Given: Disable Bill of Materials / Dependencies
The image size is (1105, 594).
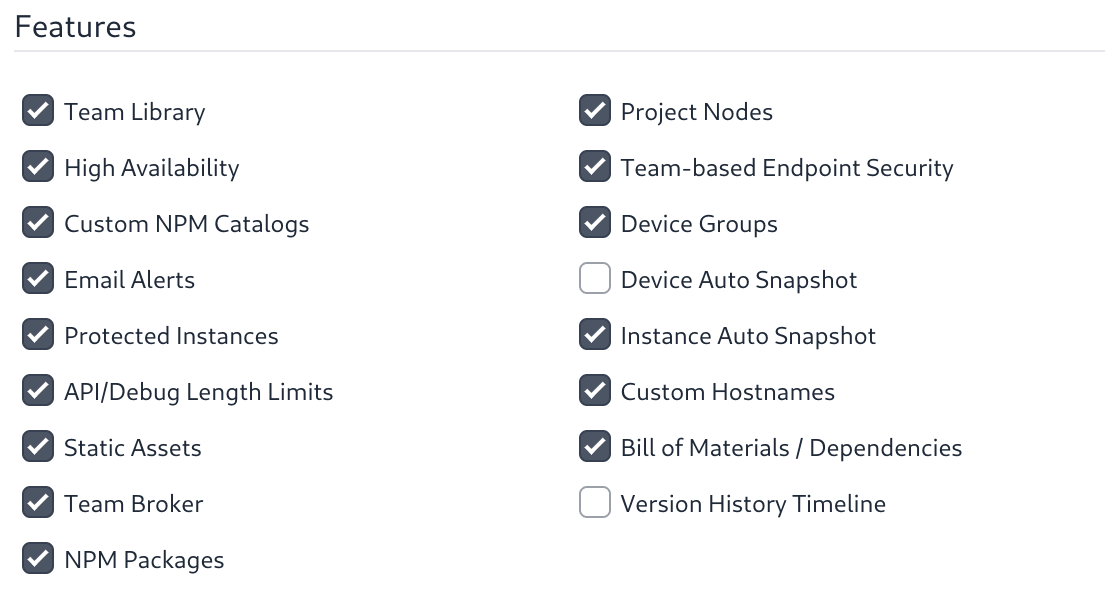Looking at the screenshot, I should [594, 447].
